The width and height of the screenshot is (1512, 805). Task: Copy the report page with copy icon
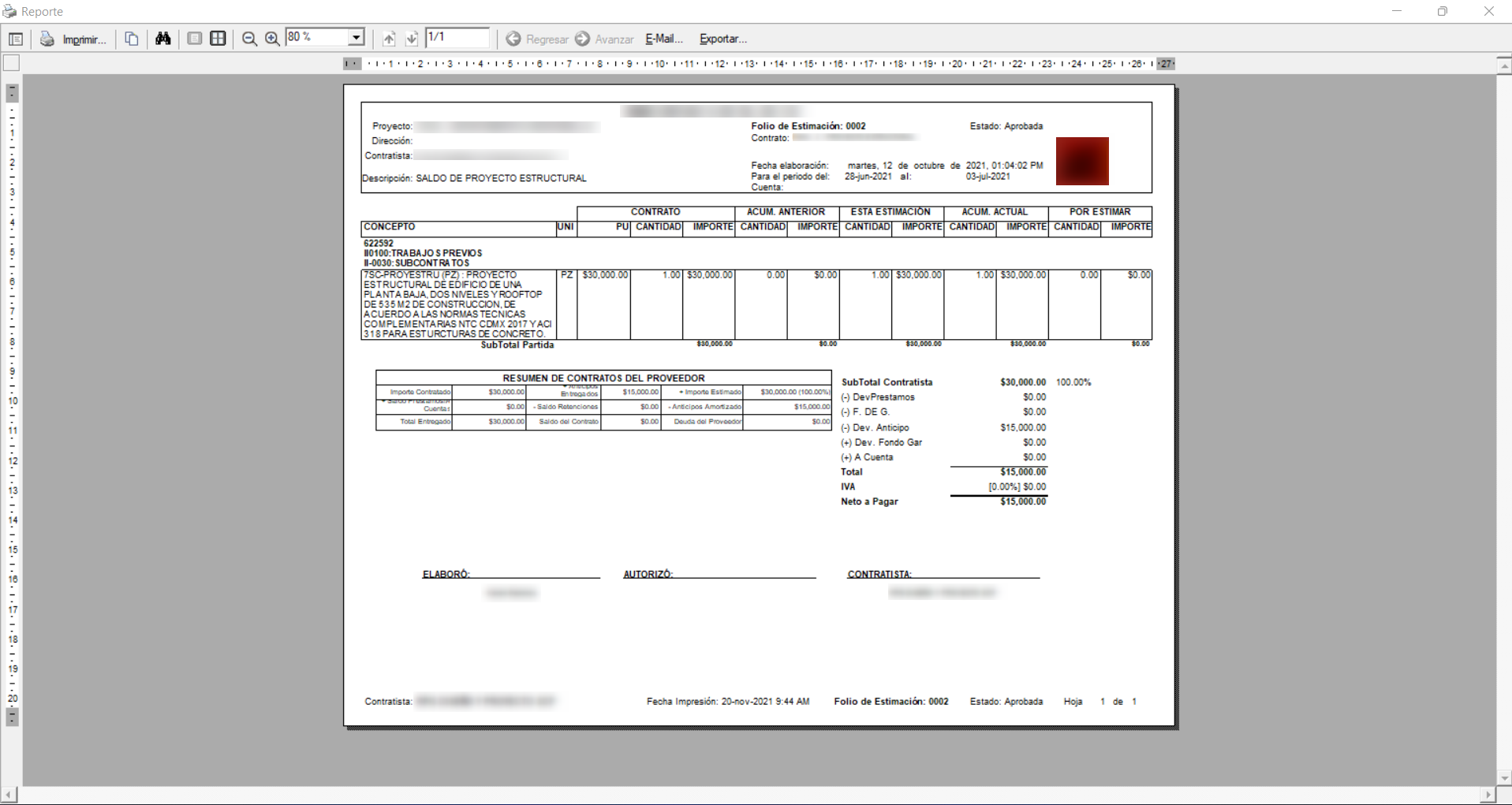pos(132,39)
